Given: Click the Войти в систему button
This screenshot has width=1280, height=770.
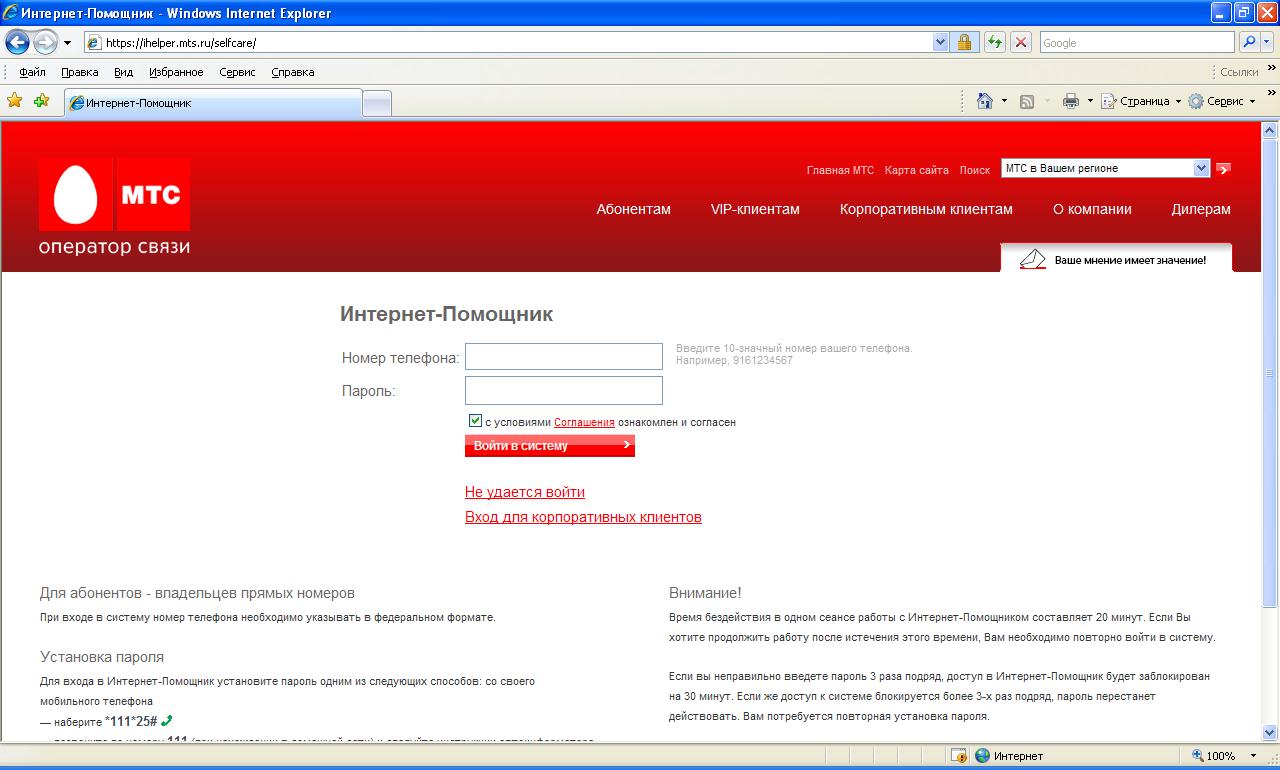Looking at the screenshot, I should coord(550,446).
